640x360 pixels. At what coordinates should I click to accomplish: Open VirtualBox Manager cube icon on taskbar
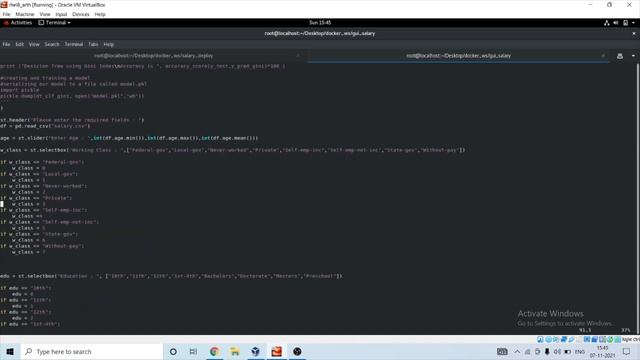(x=256, y=351)
